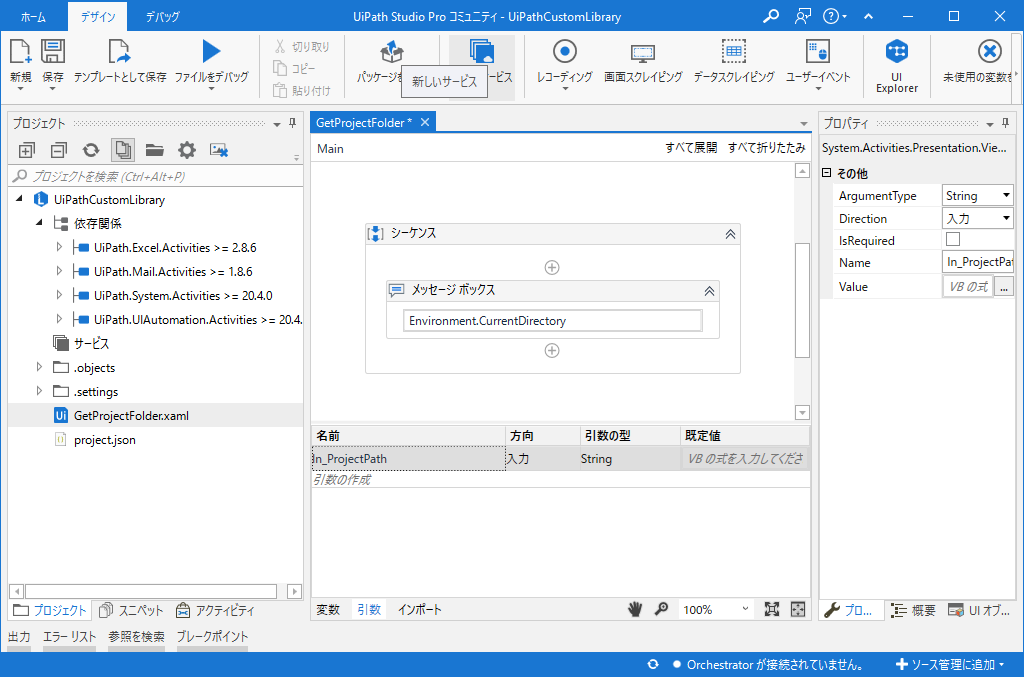Image resolution: width=1024 pixels, height=677 pixels.
Task: Toggle the Overview minimap icon
Action: pyautogui.click(x=798, y=609)
